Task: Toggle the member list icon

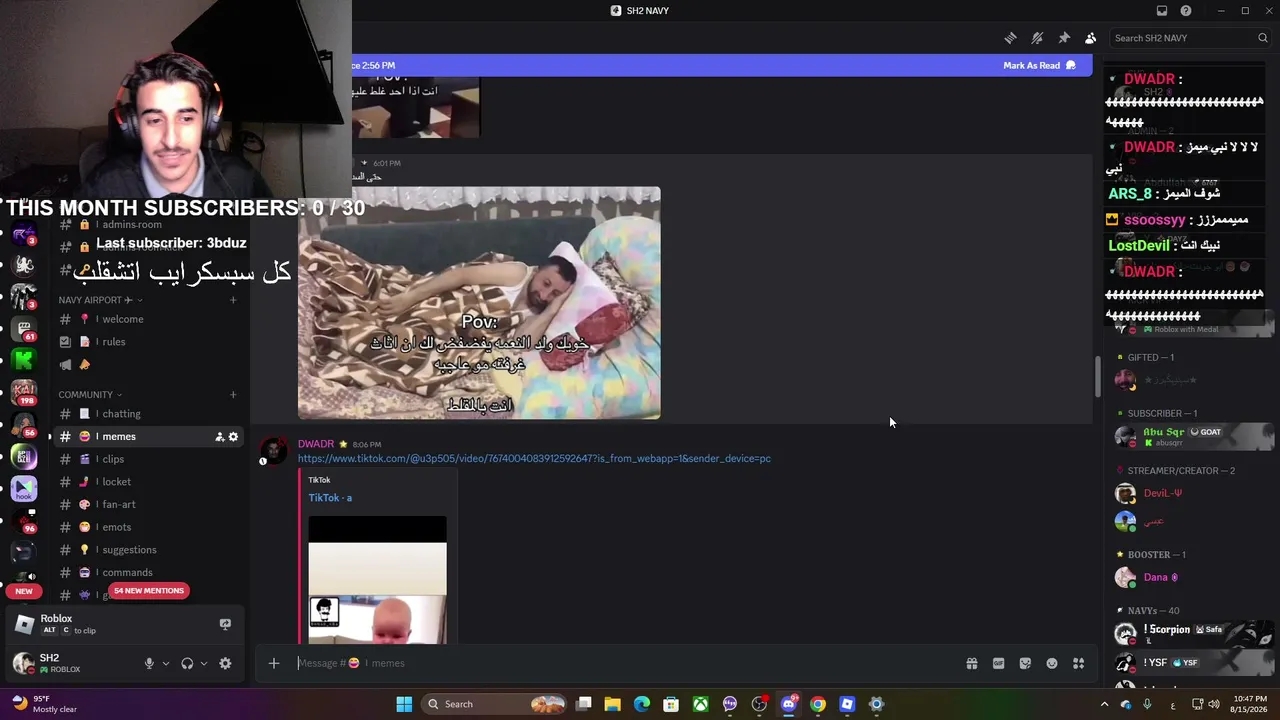Action: (x=1090, y=38)
